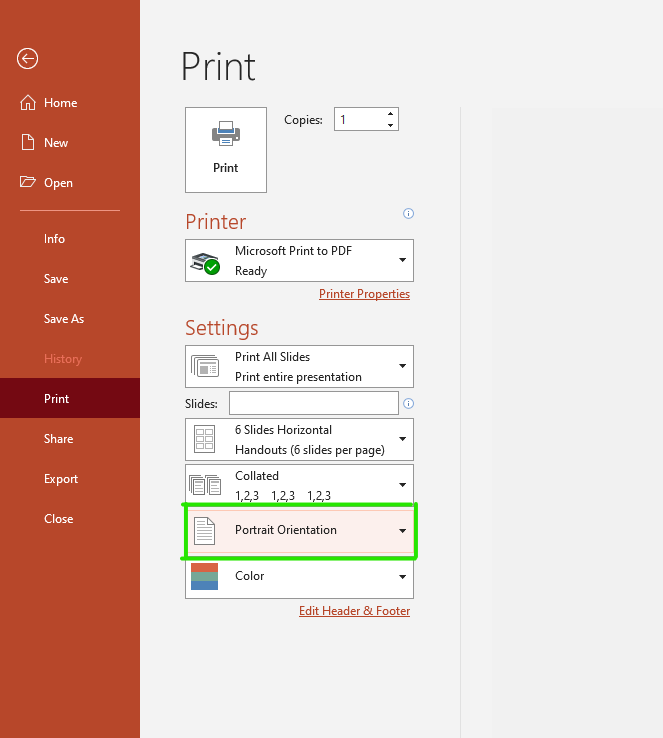The width and height of the screenshot is (663, 738).
Task: Open the Collated dropdown
Action: [402, 485]
